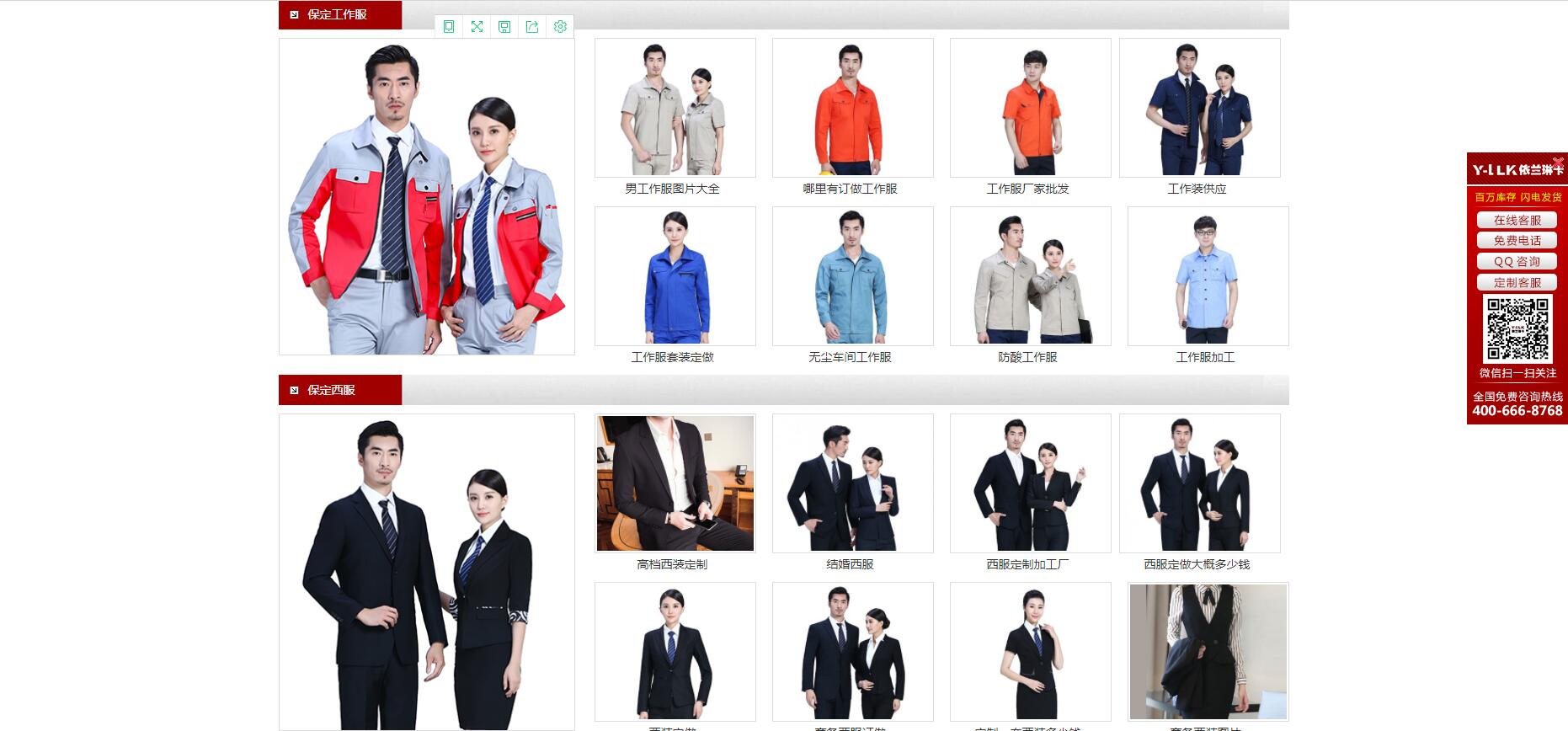Viewport: 1568px width, 731px height.
Task: Click the tablet/mobile view icon in floating toolbar
Action: 449,27
